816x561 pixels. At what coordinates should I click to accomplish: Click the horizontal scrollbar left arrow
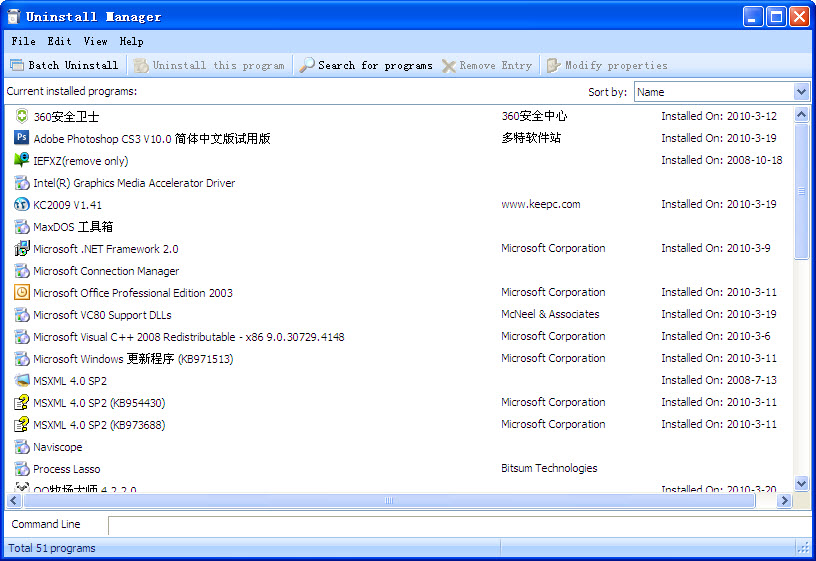14,501
